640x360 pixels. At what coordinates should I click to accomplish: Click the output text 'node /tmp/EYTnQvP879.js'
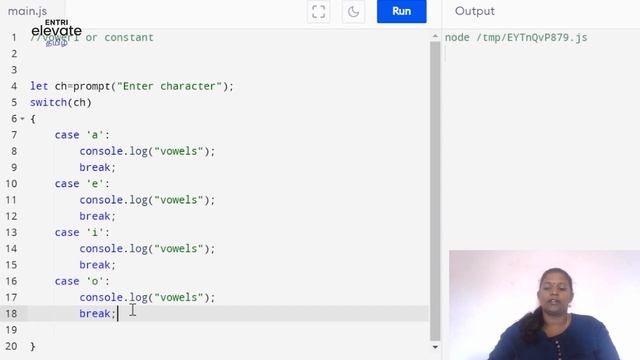(516, 38)
